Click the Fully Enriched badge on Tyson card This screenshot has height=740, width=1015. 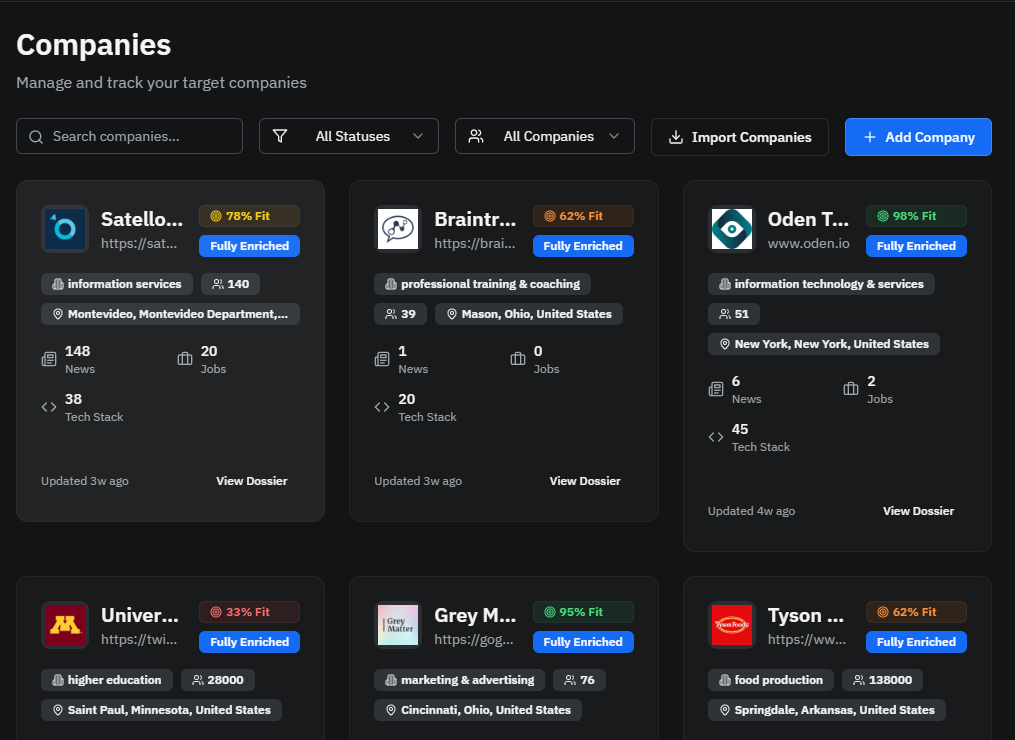tap(916, 642)
